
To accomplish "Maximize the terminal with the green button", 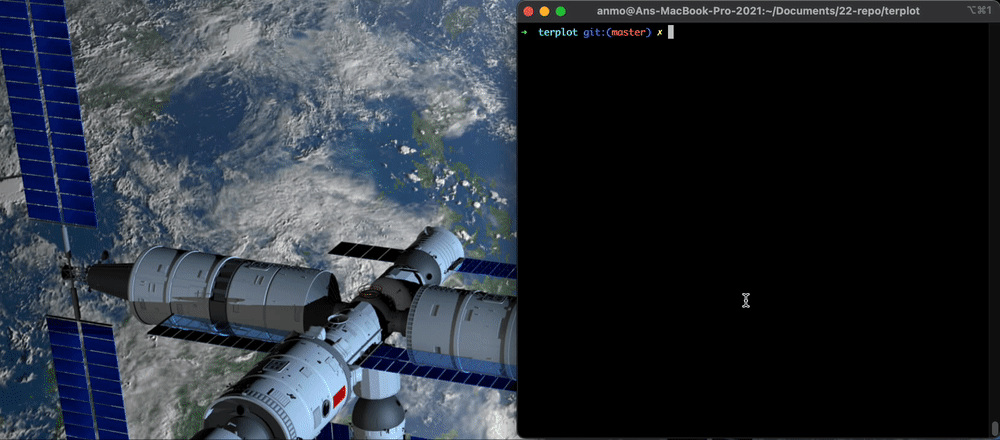I will click(561, 11).
